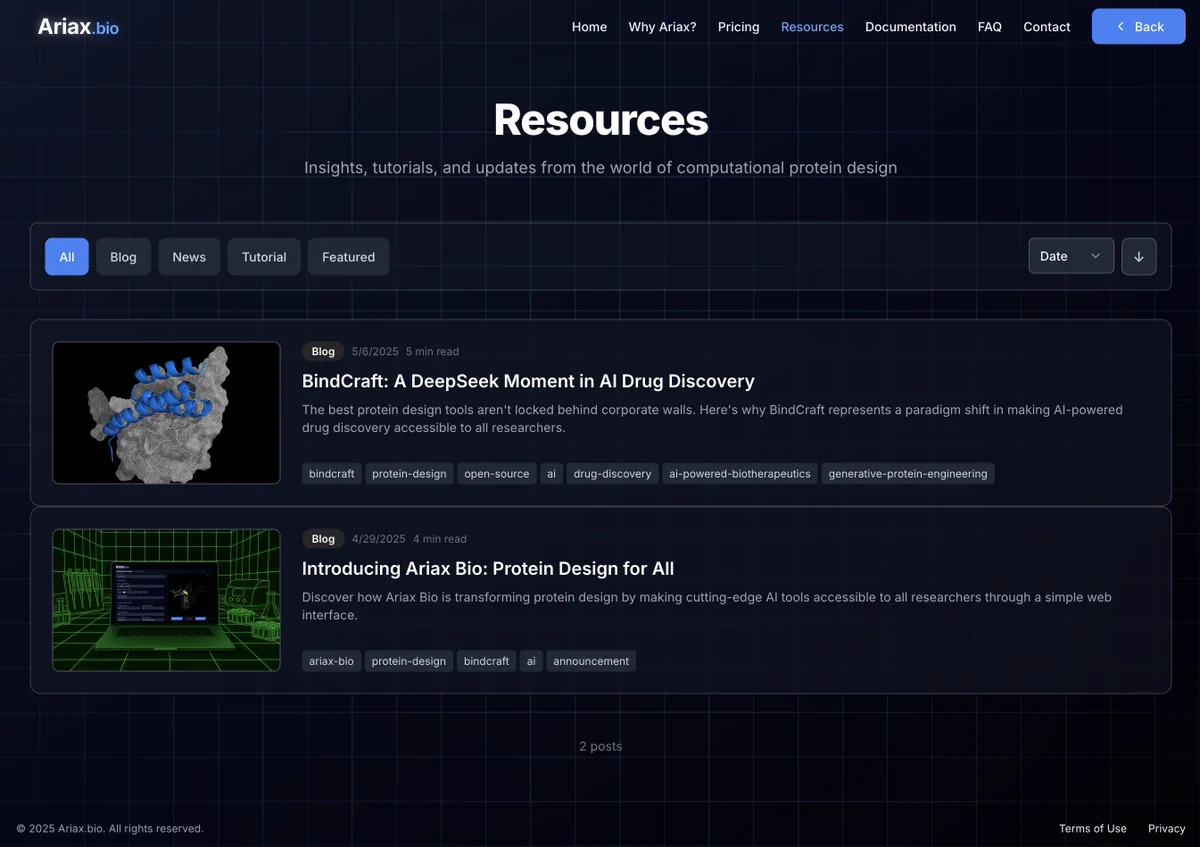Filter posts by Blog
The height and width of the screenshot is (847, 1200).
click(x=123, y=257)
